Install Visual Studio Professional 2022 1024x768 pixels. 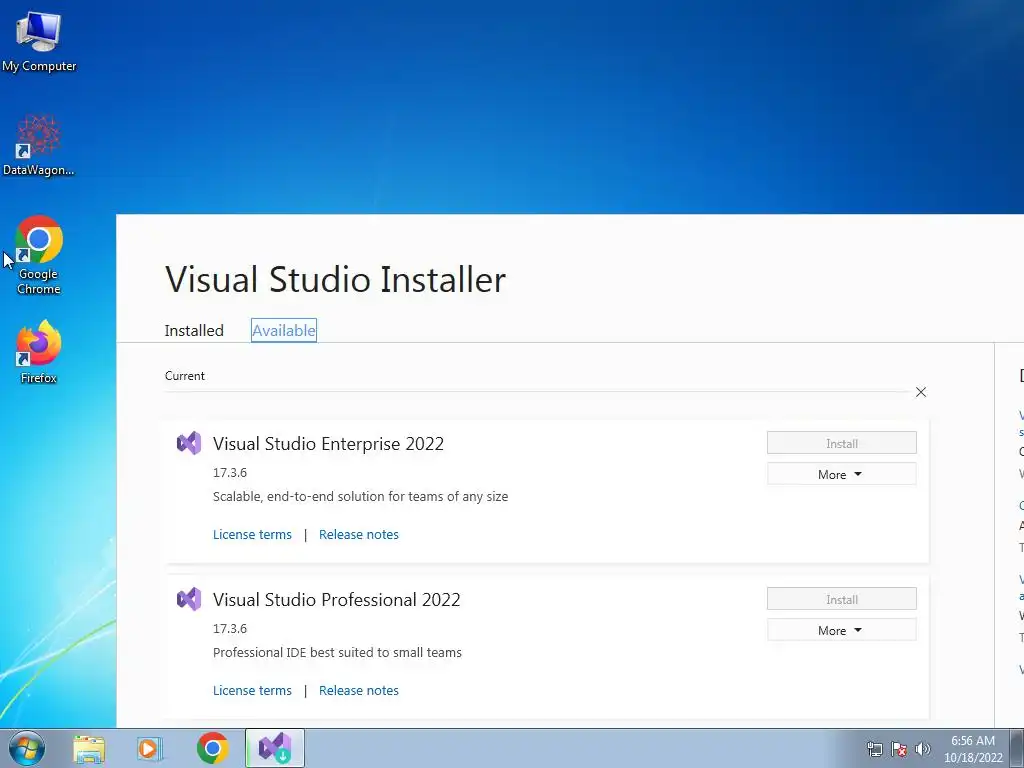coord(842,599)
